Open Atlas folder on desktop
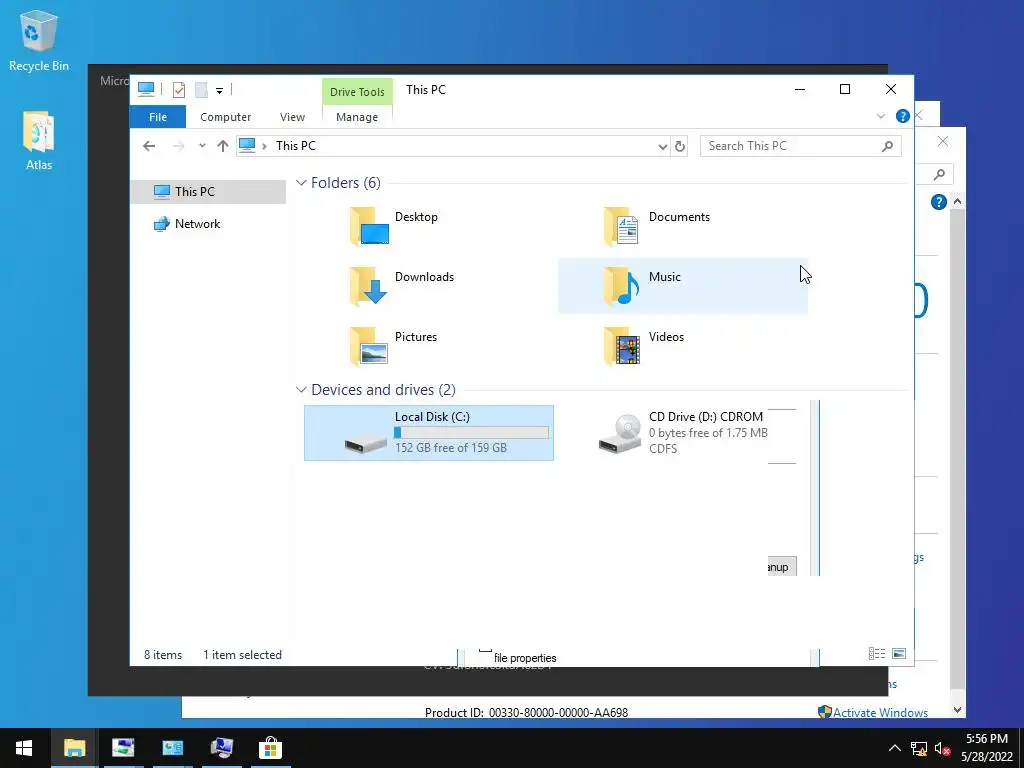 [x=39, y=141]
